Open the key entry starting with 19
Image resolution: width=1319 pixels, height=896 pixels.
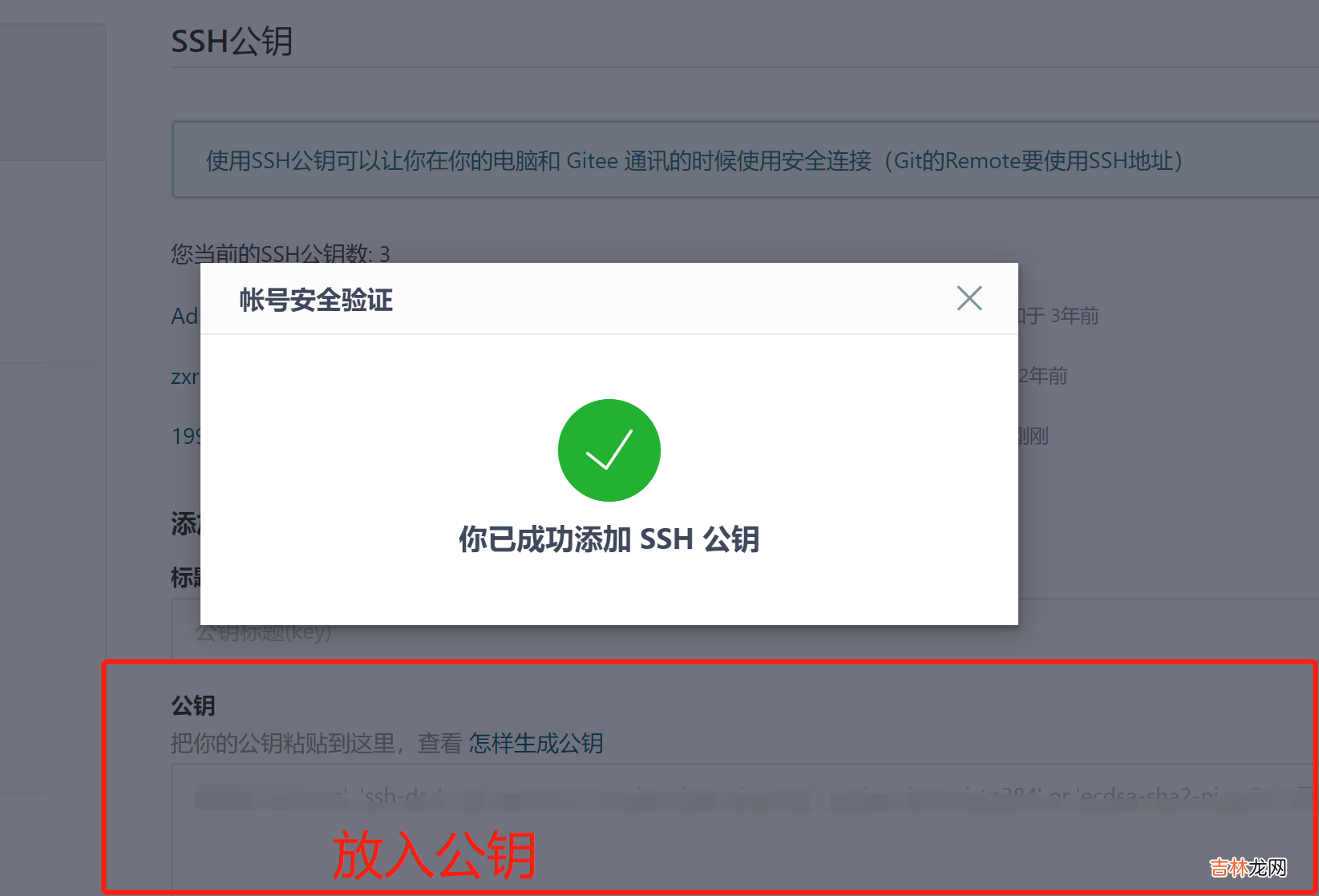185,436
